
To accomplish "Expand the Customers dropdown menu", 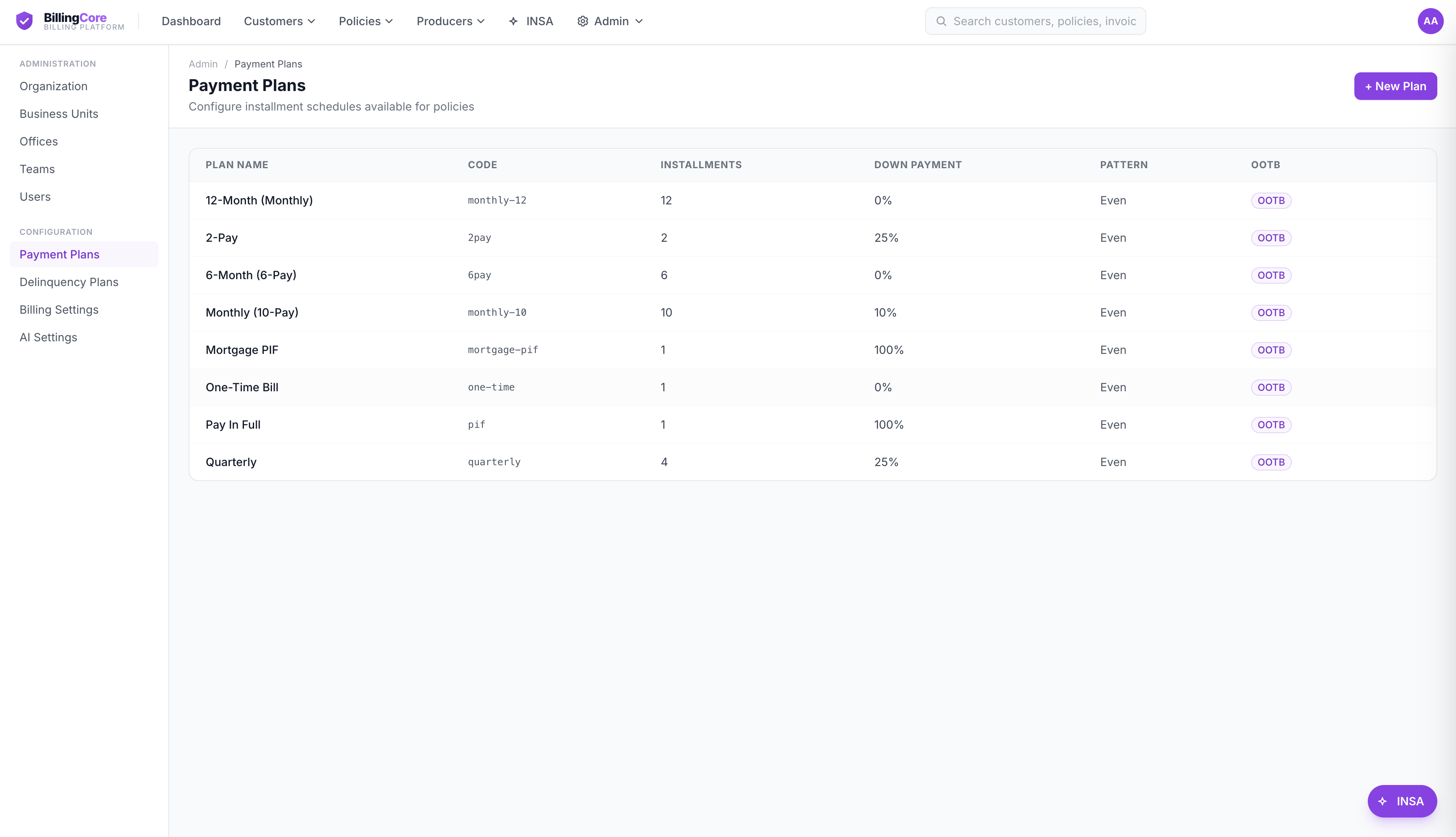I will 280,21.
